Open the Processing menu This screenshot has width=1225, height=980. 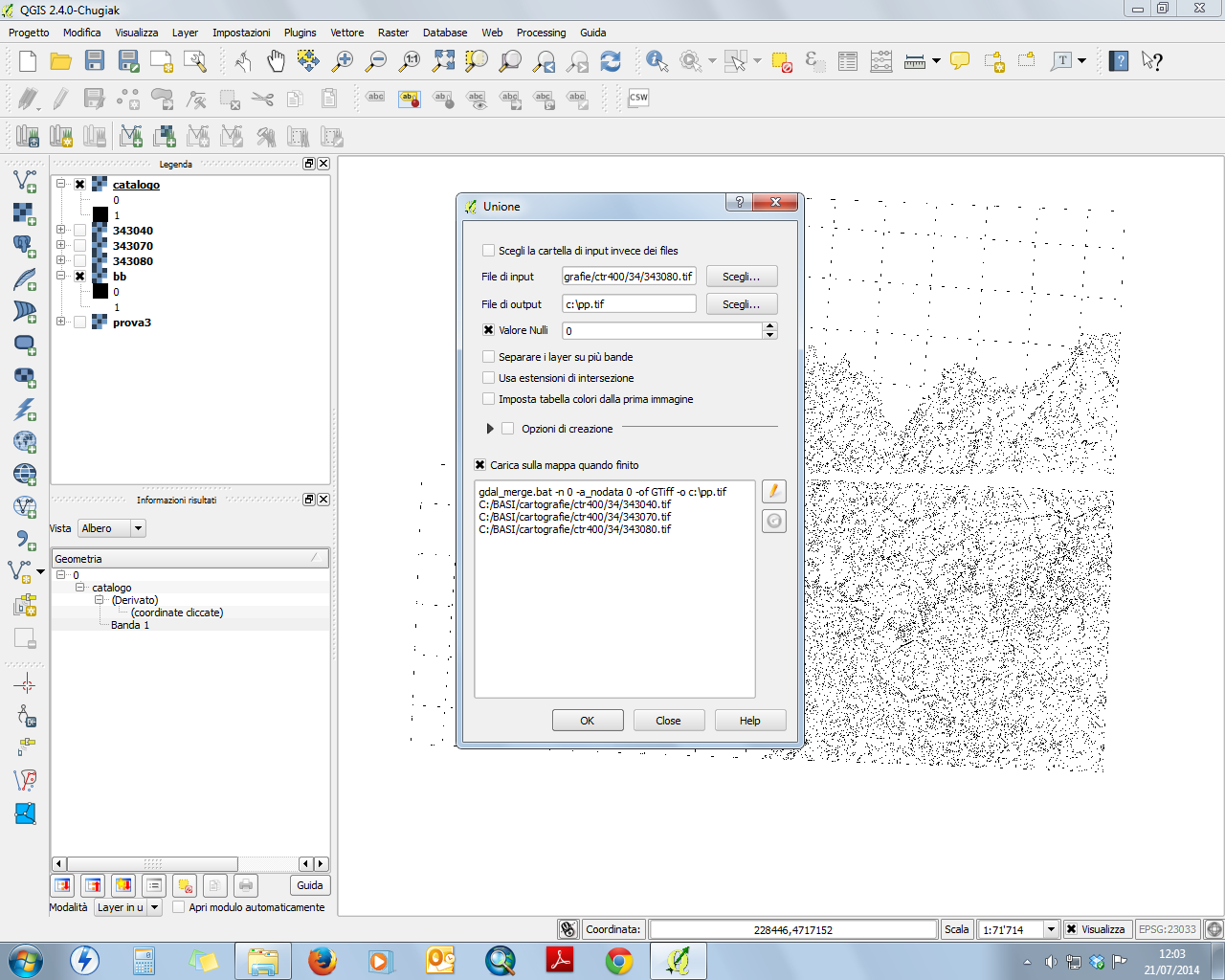(541, 33)
